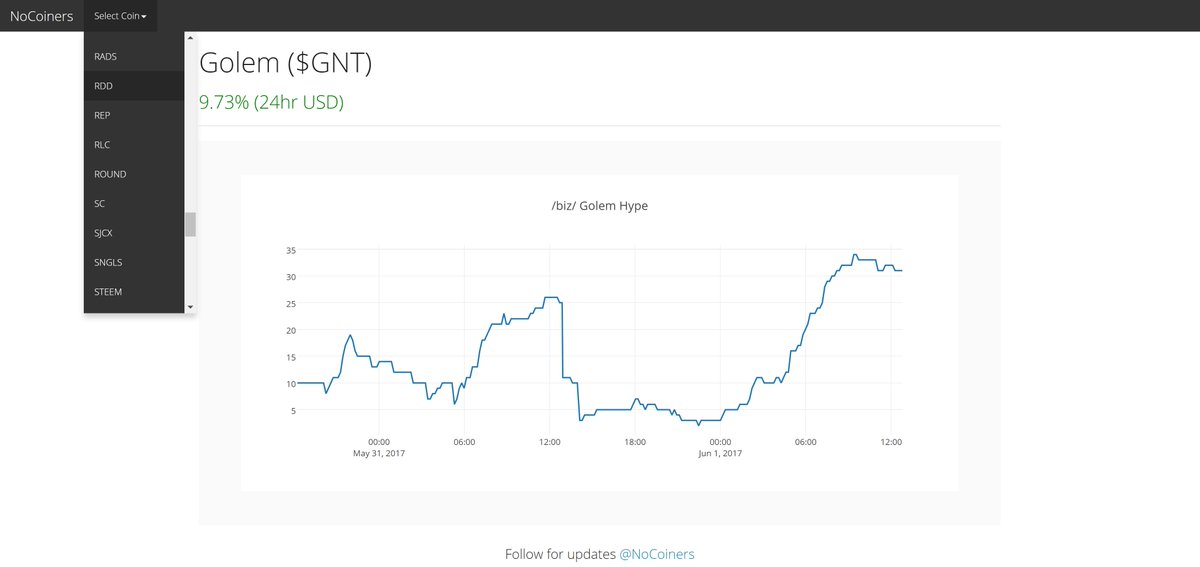The image size is (1200, 567).
Task: Click the dropdown scrollbar up arrow
Action: pos(190,37)
